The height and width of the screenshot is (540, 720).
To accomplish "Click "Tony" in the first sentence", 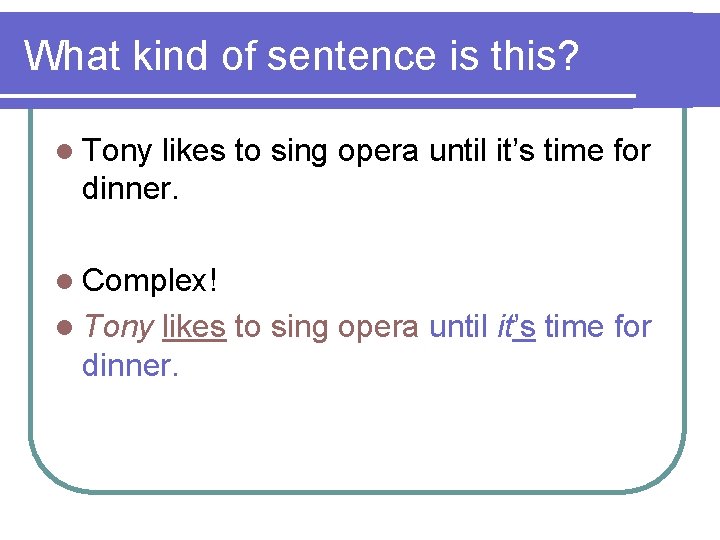I will click(117, 151).
